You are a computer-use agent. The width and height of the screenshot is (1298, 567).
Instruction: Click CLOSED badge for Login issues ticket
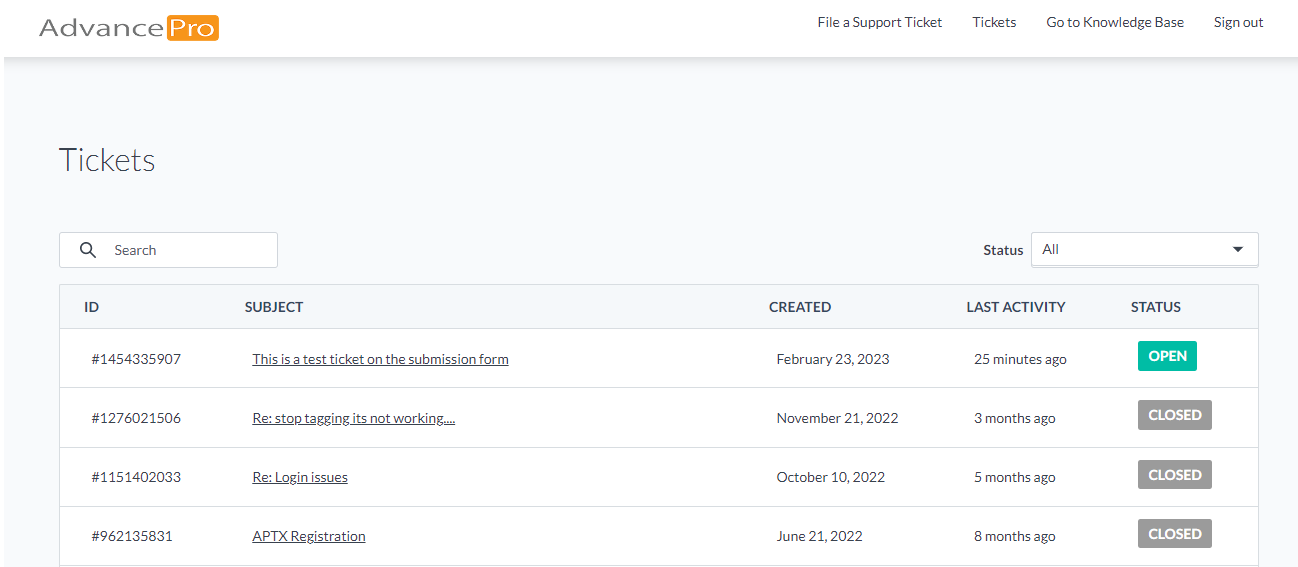tap(1174, 475)
